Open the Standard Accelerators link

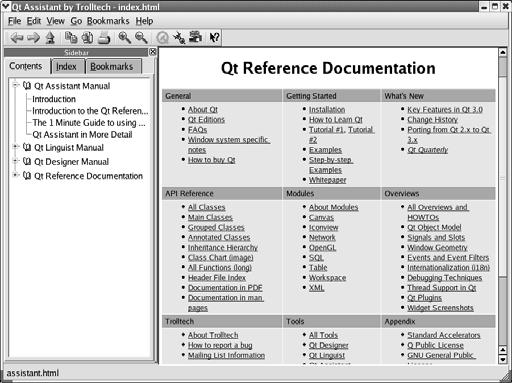click(444, 335)
